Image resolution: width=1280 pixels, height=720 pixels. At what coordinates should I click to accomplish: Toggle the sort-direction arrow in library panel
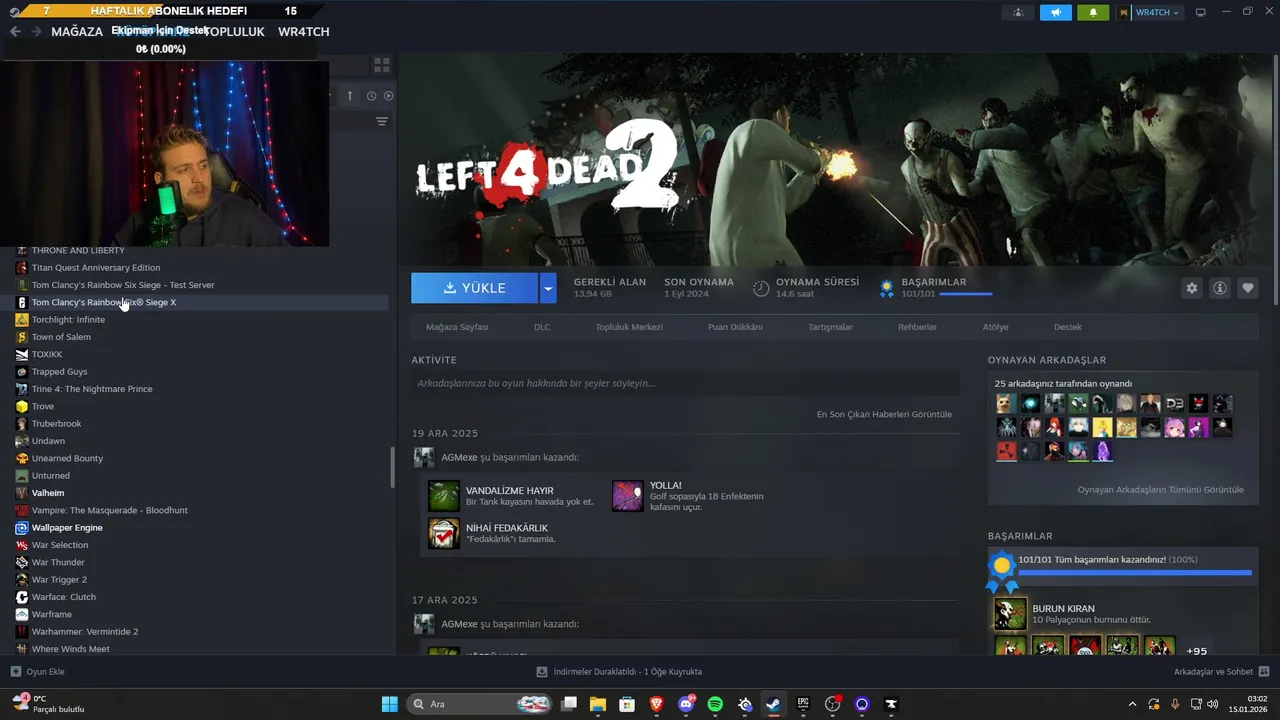350,96
